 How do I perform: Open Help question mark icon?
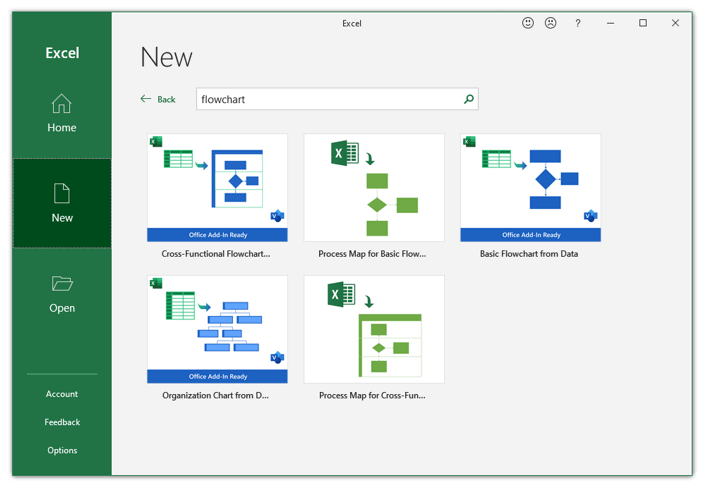tap(578, 23)
